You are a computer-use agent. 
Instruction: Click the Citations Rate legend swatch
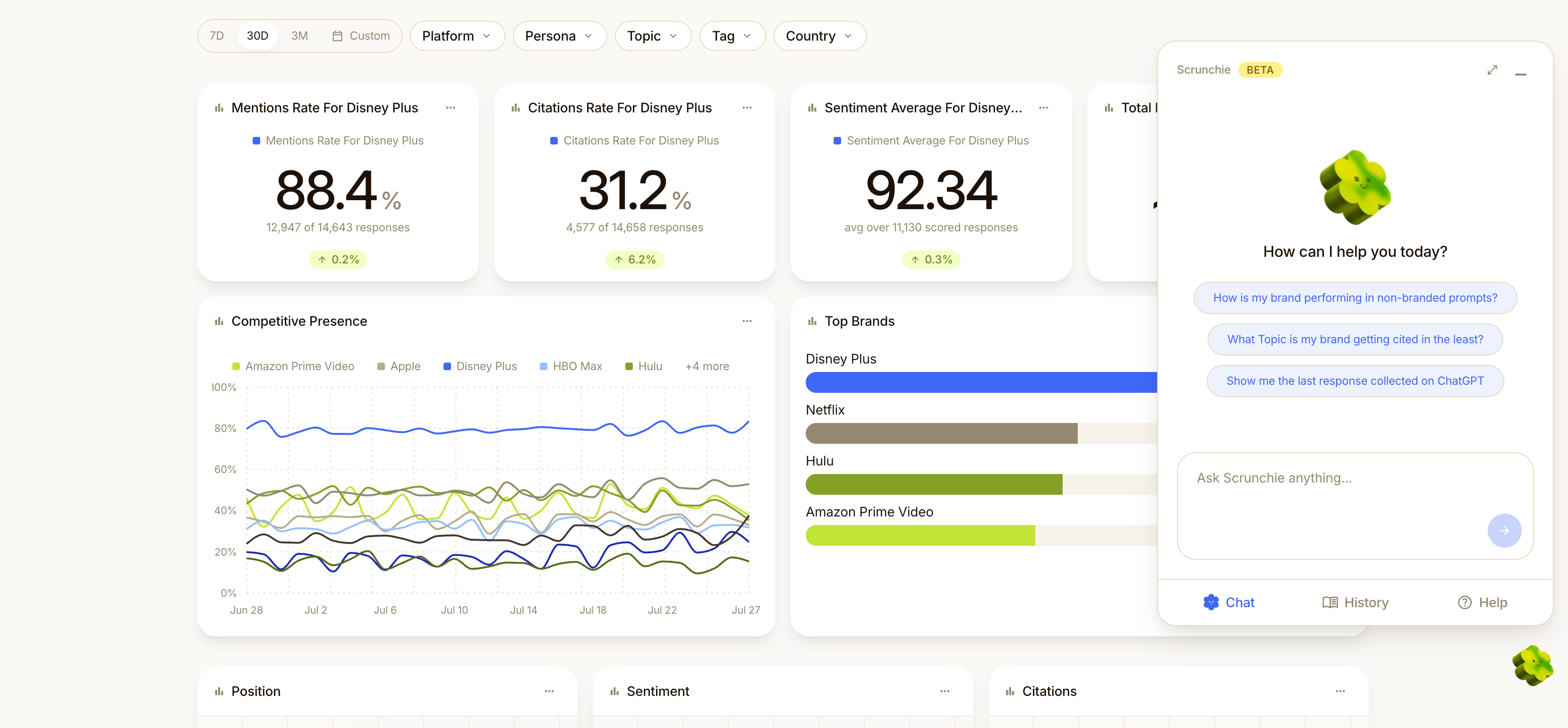(x=554, y=141)
